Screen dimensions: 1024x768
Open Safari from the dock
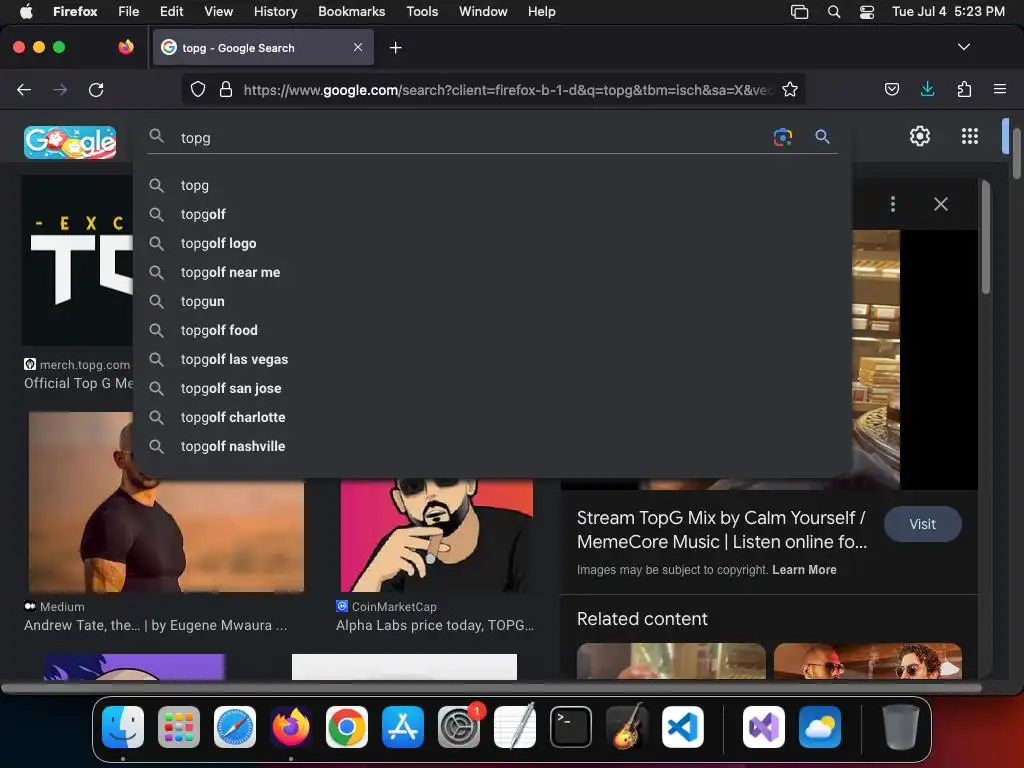tap(234, 727)
